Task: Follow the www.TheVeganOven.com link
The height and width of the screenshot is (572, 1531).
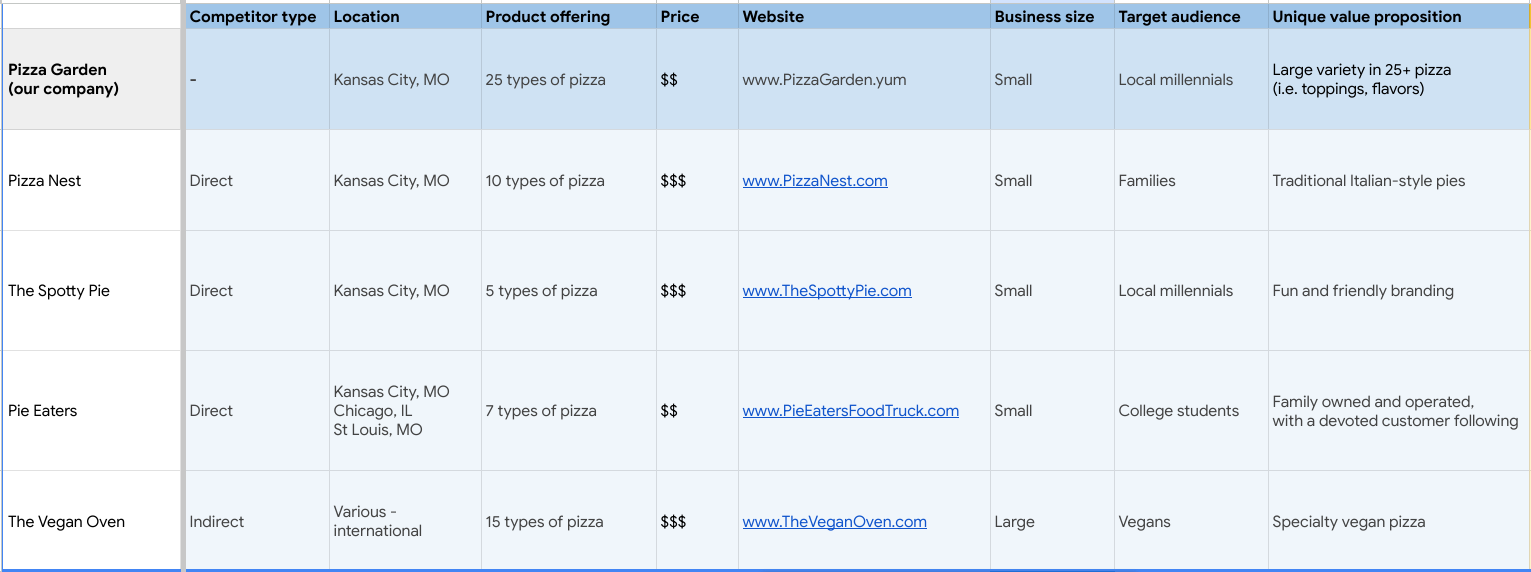Action: point(834,522)
